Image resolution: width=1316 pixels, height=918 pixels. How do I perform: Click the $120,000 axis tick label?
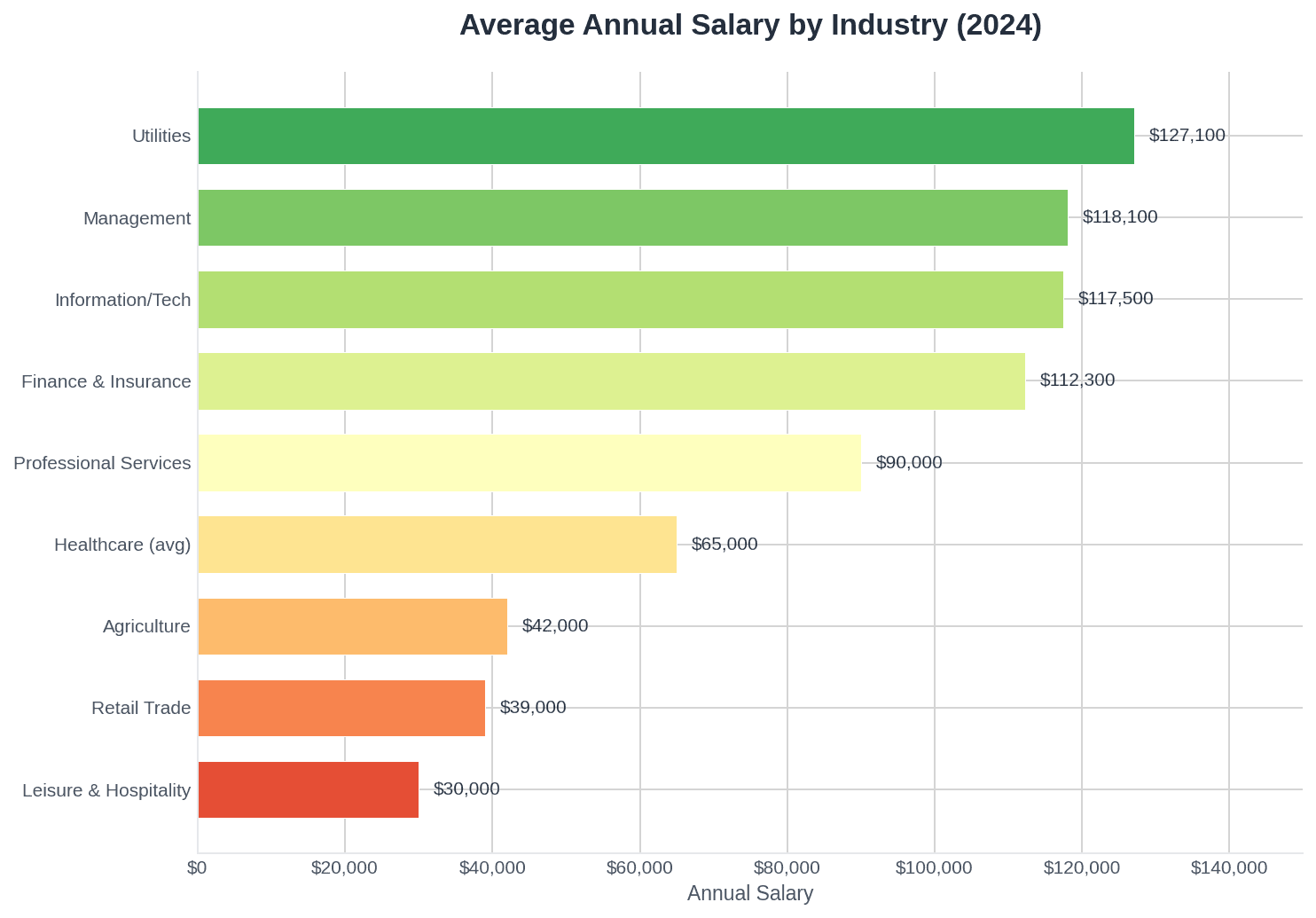tap(1081, 867)
